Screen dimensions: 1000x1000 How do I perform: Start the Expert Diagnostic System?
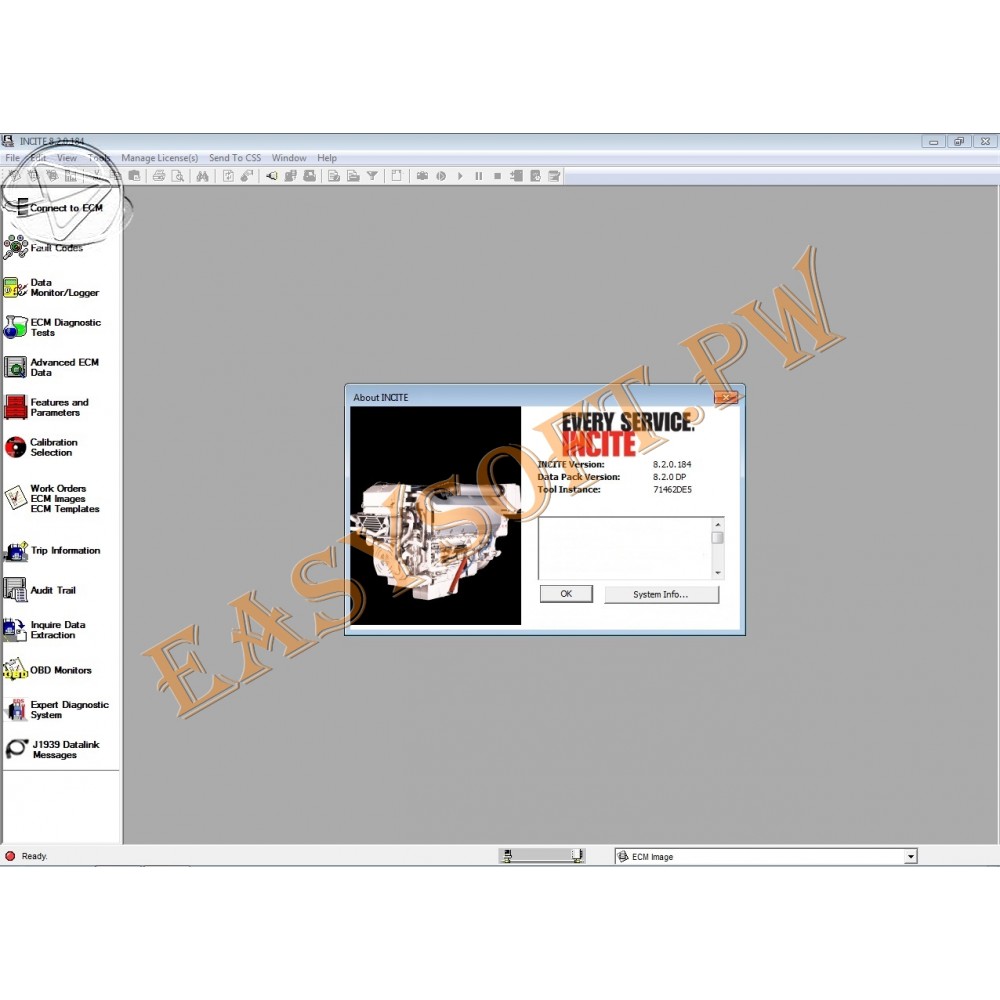[57, 710]
